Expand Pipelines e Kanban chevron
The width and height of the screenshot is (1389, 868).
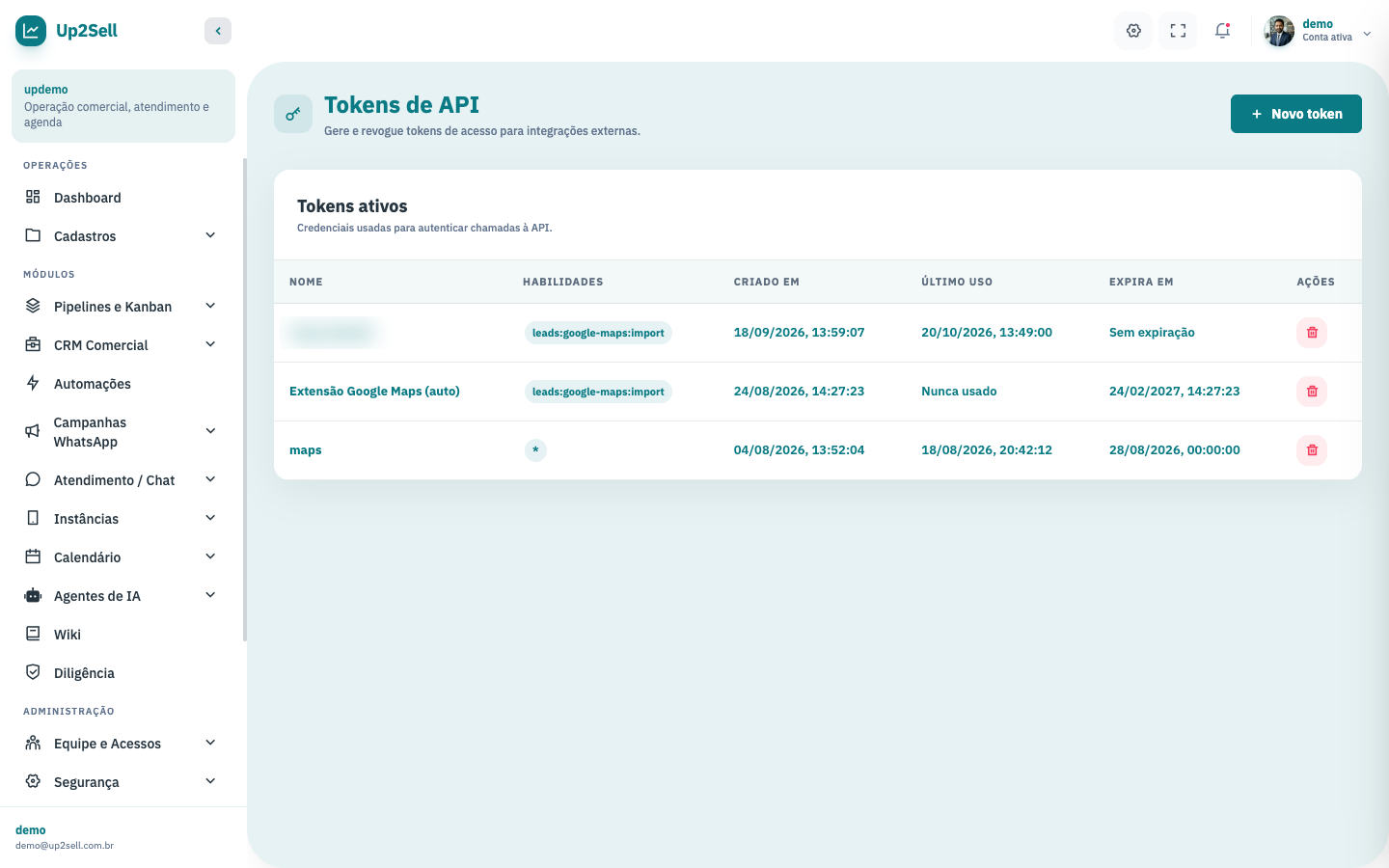210,306
